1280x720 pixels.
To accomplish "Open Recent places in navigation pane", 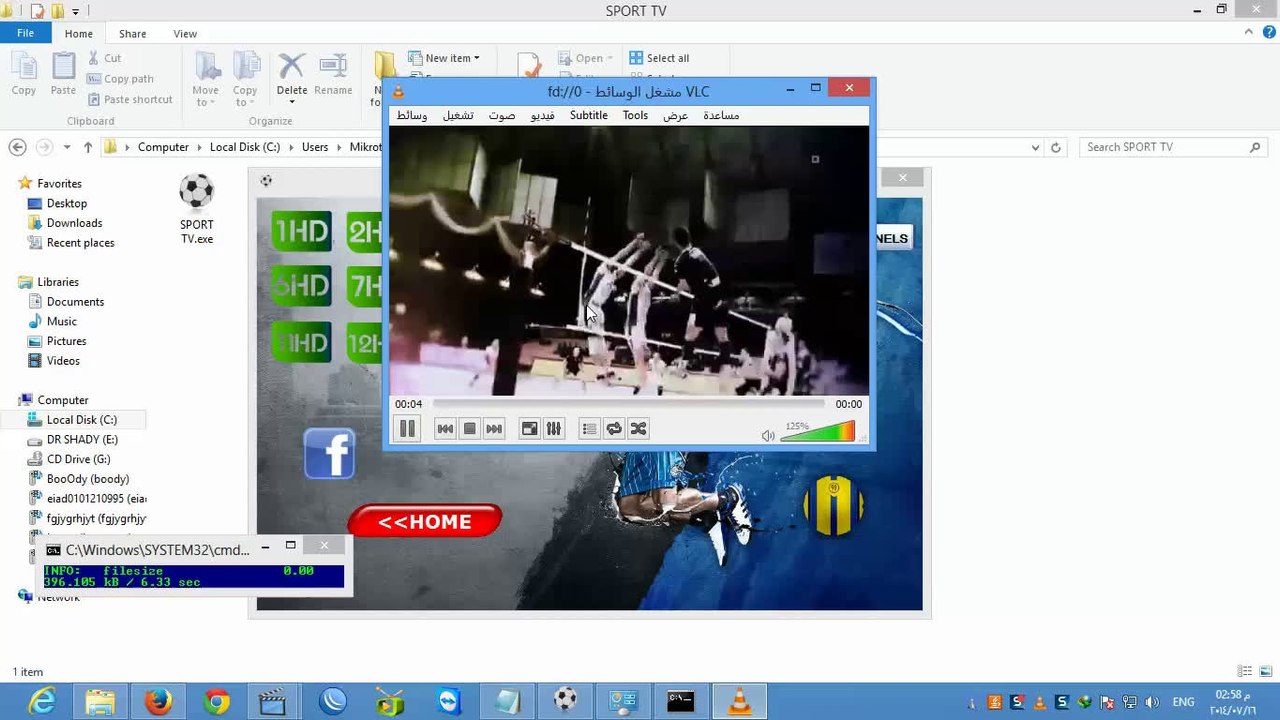I will coord(80,243).
